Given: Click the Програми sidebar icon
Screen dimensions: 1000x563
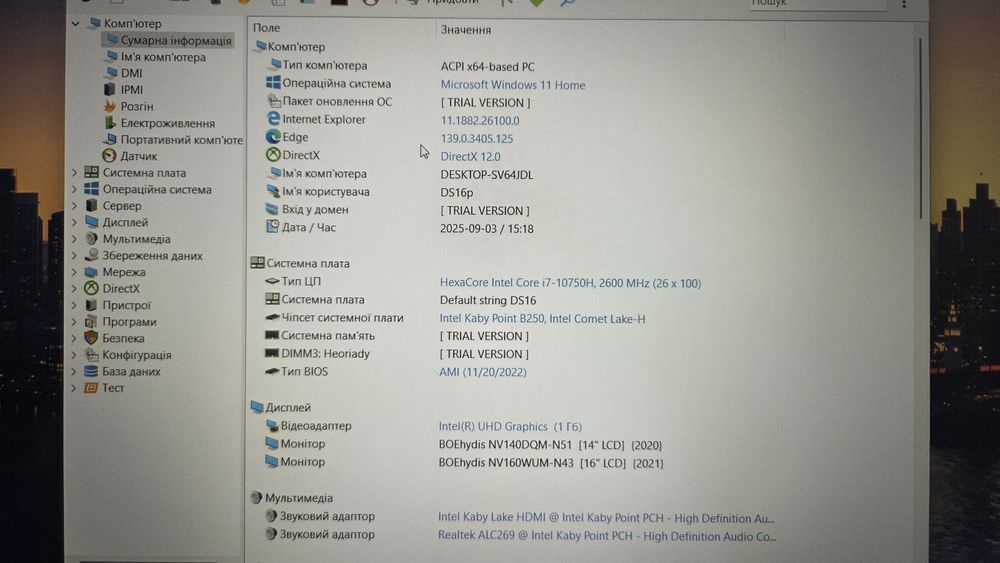Looking at the screenshot, I should [x=91, y=321].
